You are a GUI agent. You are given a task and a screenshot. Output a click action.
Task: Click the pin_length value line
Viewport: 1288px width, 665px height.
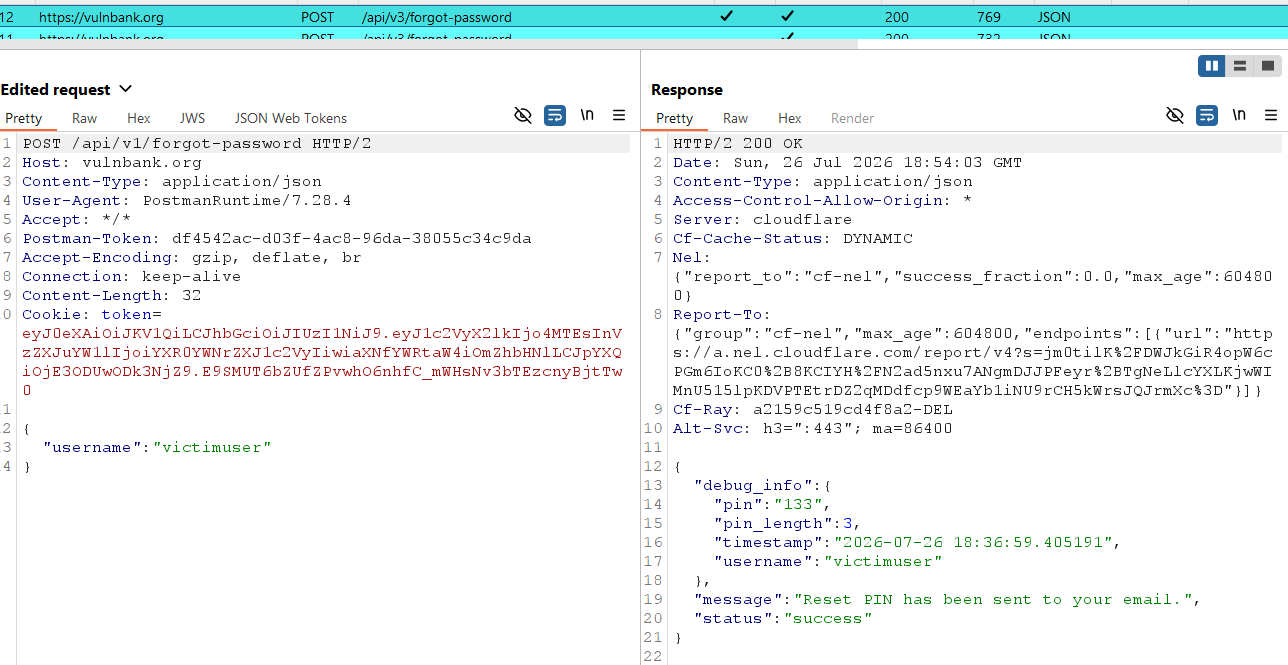[x=788, y=523]
